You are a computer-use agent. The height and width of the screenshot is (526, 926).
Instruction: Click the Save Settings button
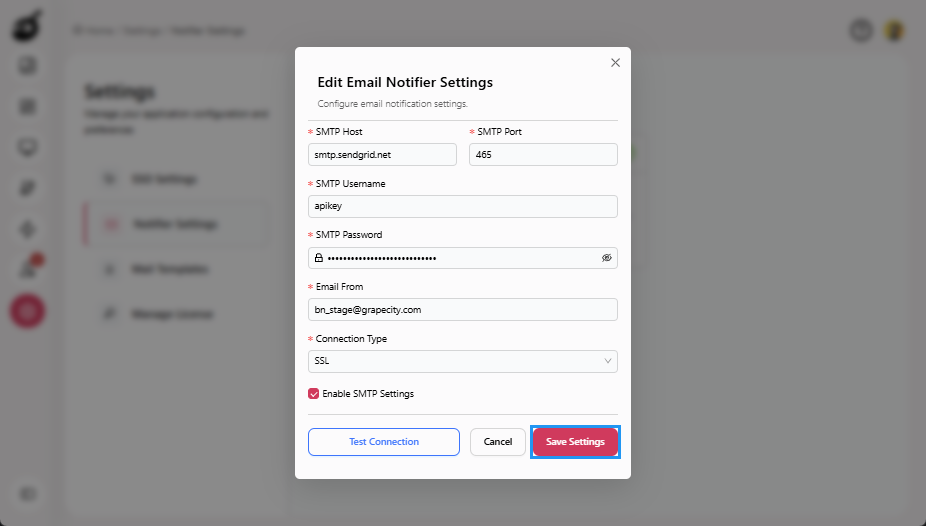(x=575, y=442)
